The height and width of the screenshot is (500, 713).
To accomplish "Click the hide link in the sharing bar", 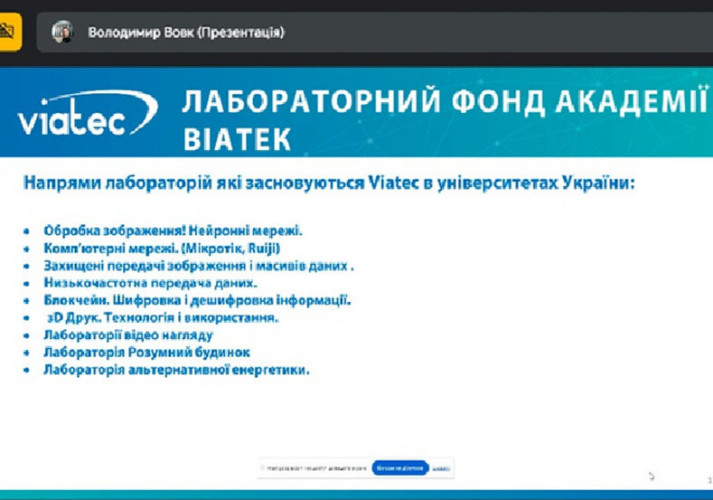I will pos(441,468).
